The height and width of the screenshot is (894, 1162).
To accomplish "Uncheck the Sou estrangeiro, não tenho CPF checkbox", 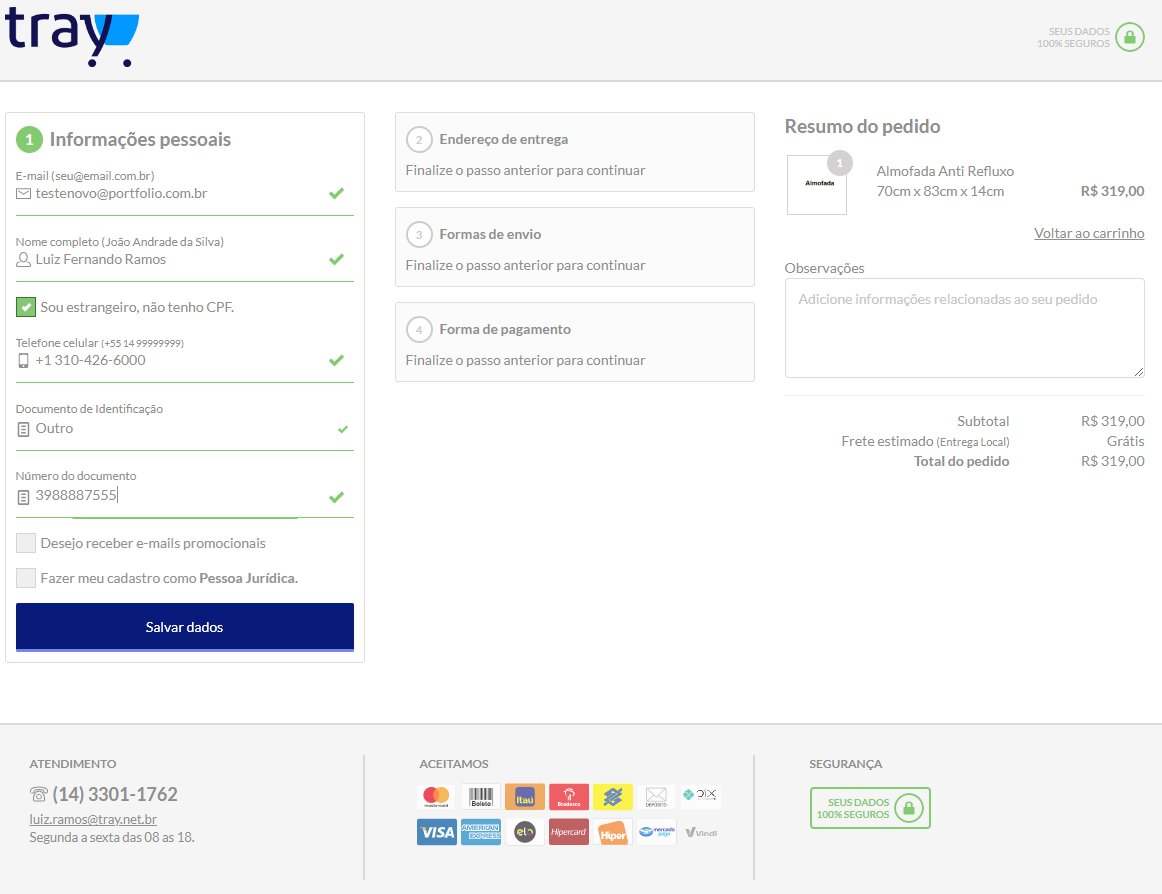I will tap(26, 307).
